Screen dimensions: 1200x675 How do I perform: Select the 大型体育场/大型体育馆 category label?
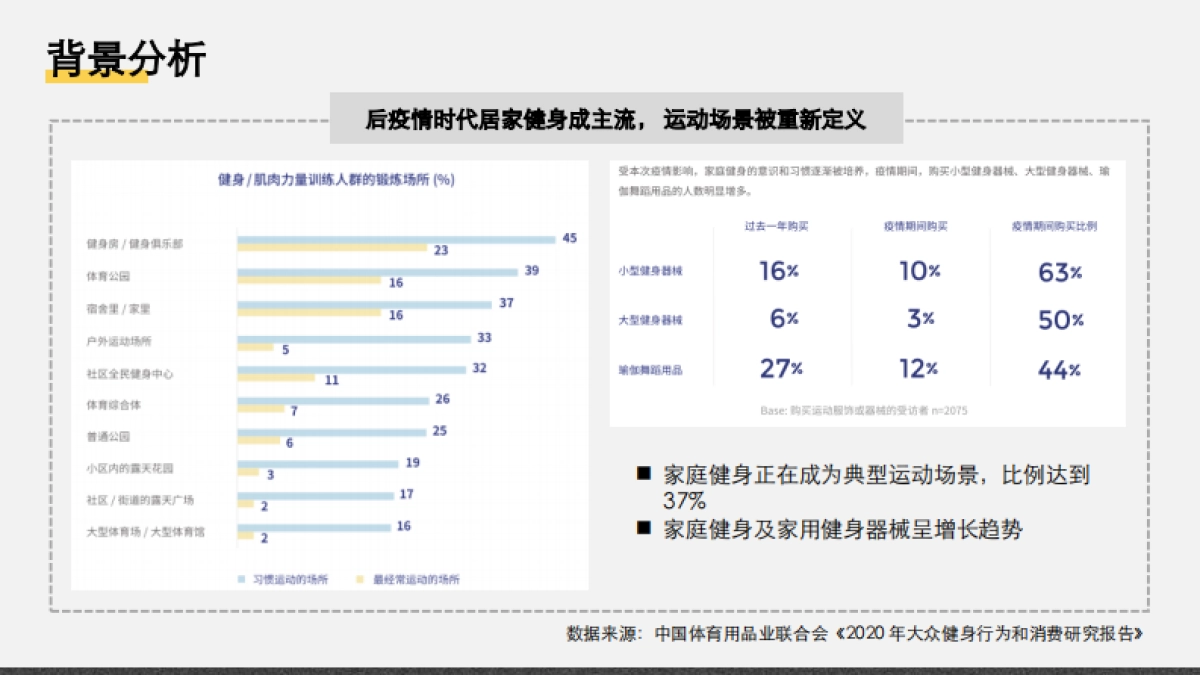point(146,533)
